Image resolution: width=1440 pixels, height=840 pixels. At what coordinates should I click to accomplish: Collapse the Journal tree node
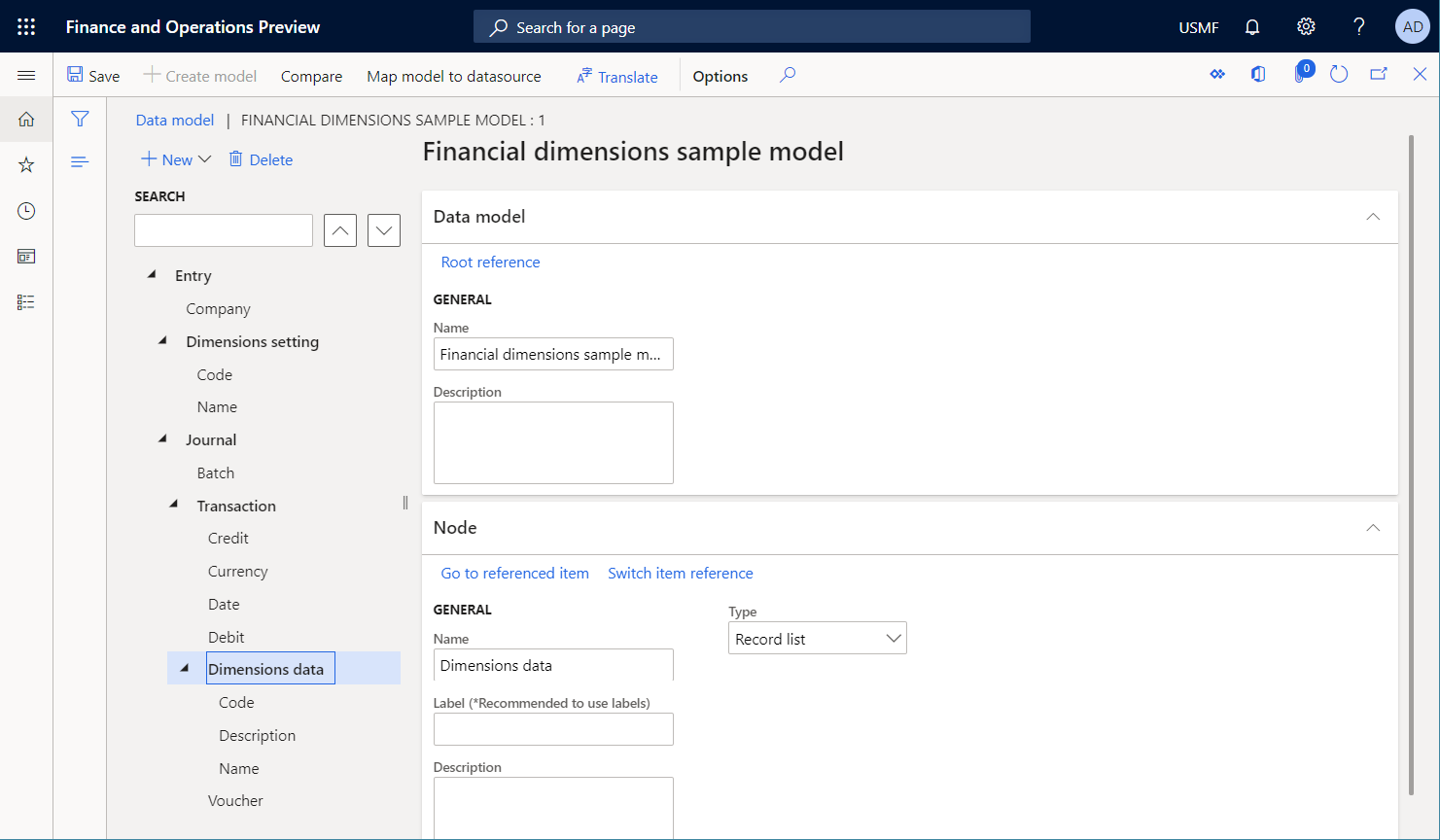[163, 439]
